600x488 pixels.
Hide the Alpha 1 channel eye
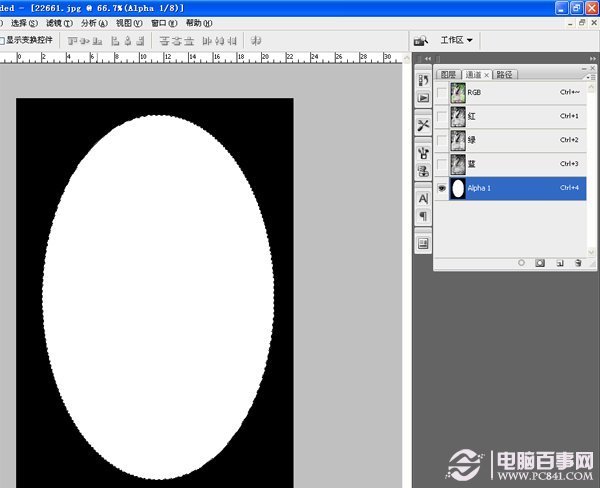443,188
